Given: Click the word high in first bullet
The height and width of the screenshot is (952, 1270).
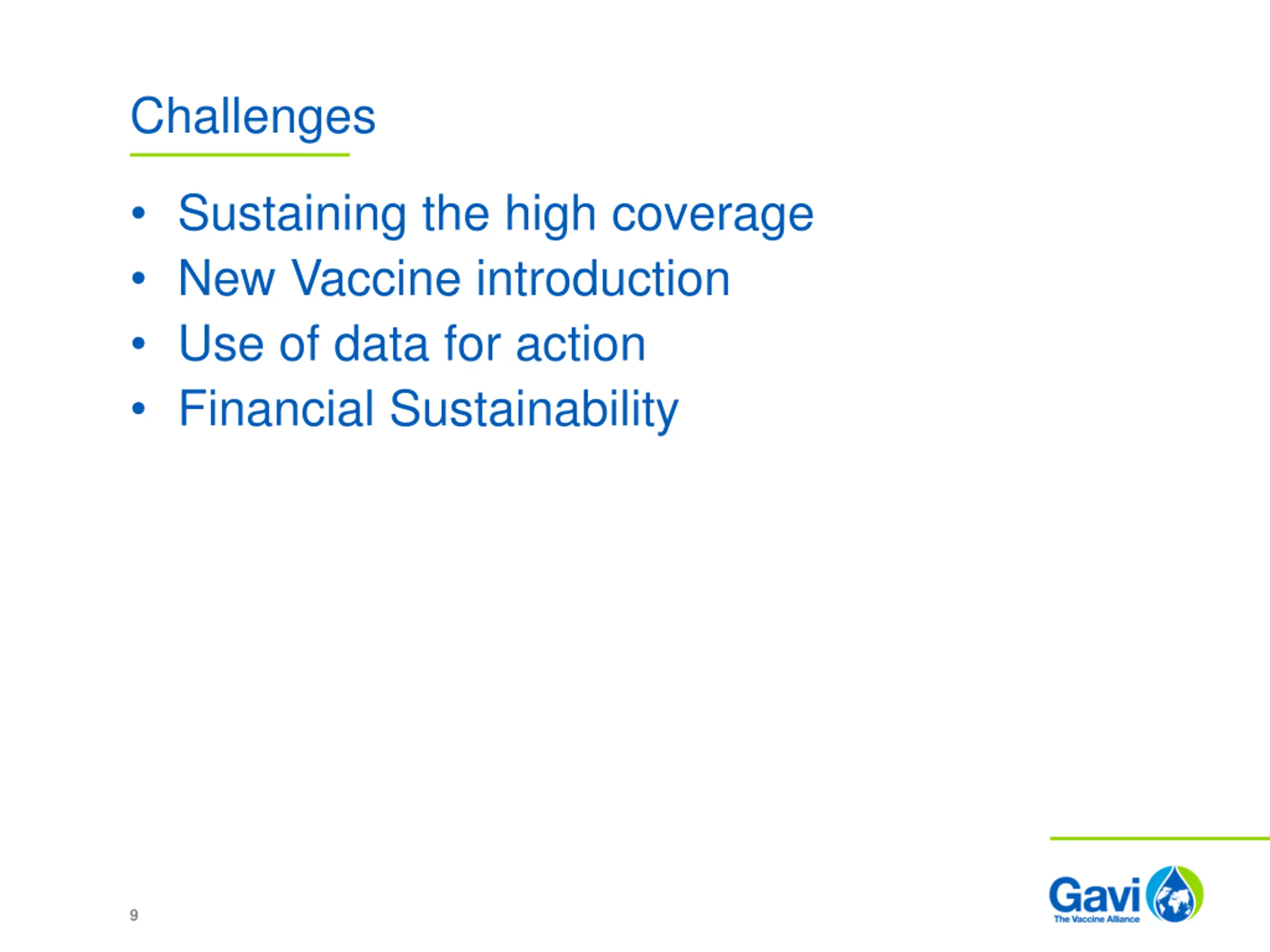Looking at the screenshot, I should click(x=550, y=215).
